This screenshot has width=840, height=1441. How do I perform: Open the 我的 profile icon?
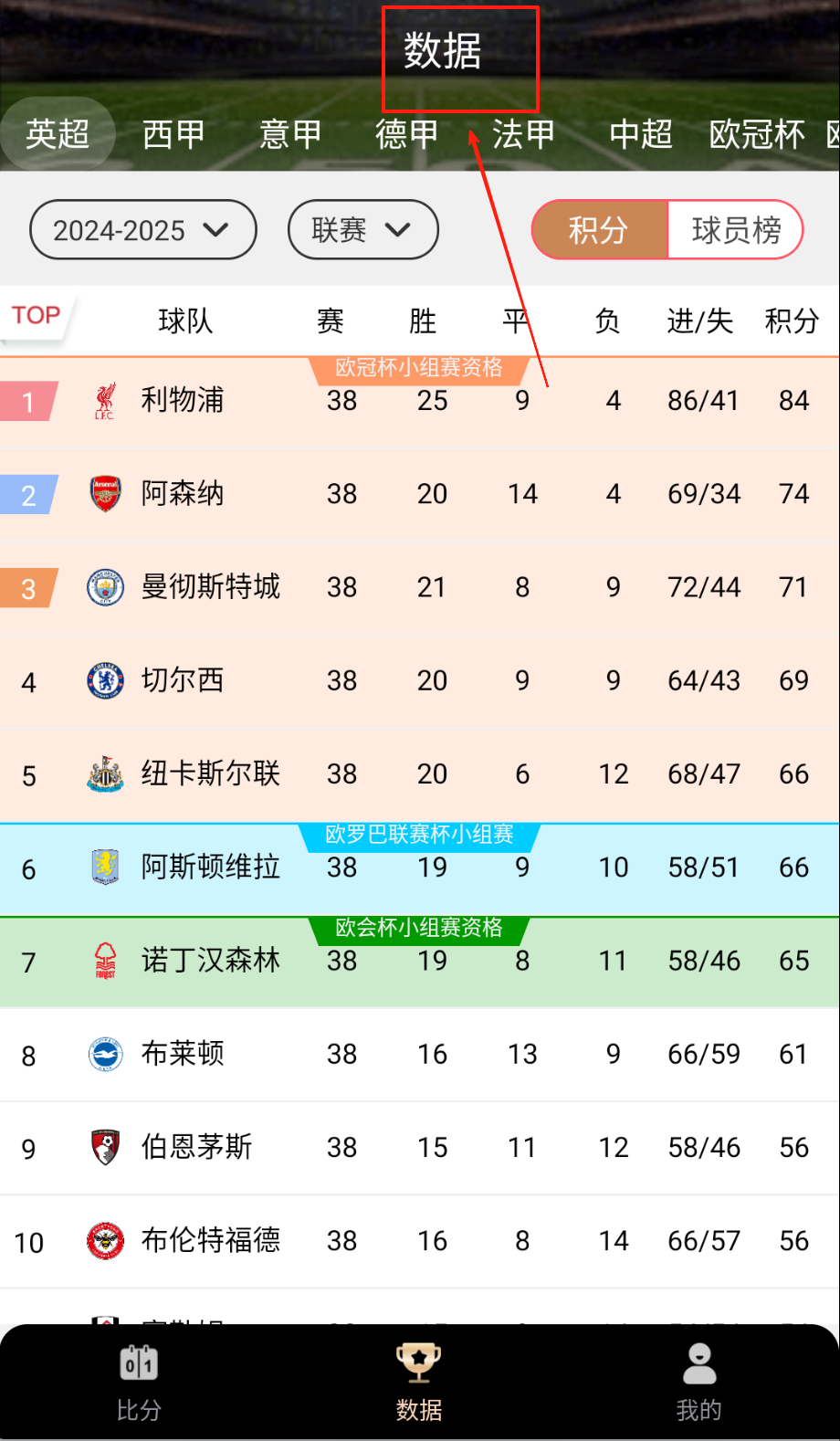(698, 1364)
